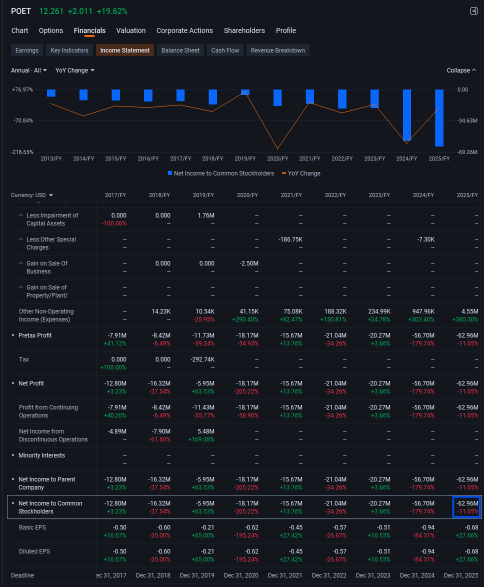Screen dimensions: 484x587
Task: Click the -2.50M gain on sale value
Action: (x=249, y=263)
